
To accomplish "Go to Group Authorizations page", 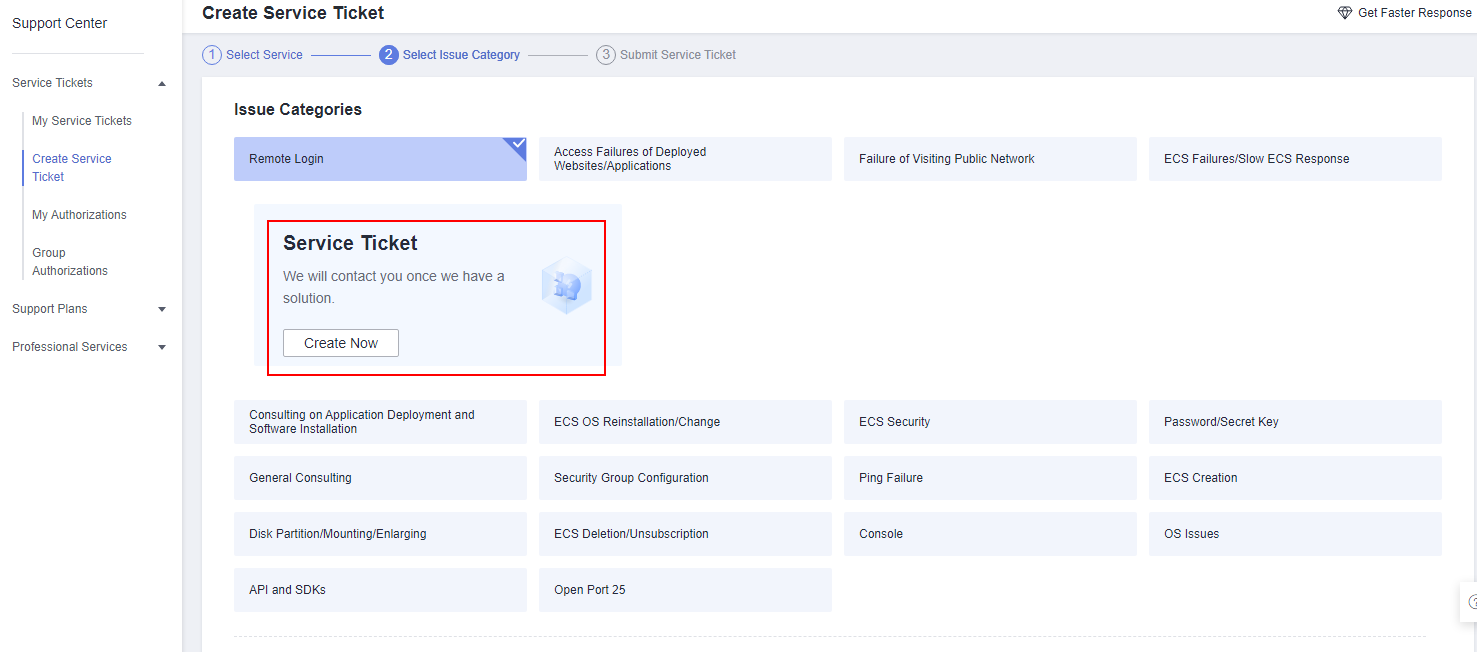I will click(x=69, y=262).
